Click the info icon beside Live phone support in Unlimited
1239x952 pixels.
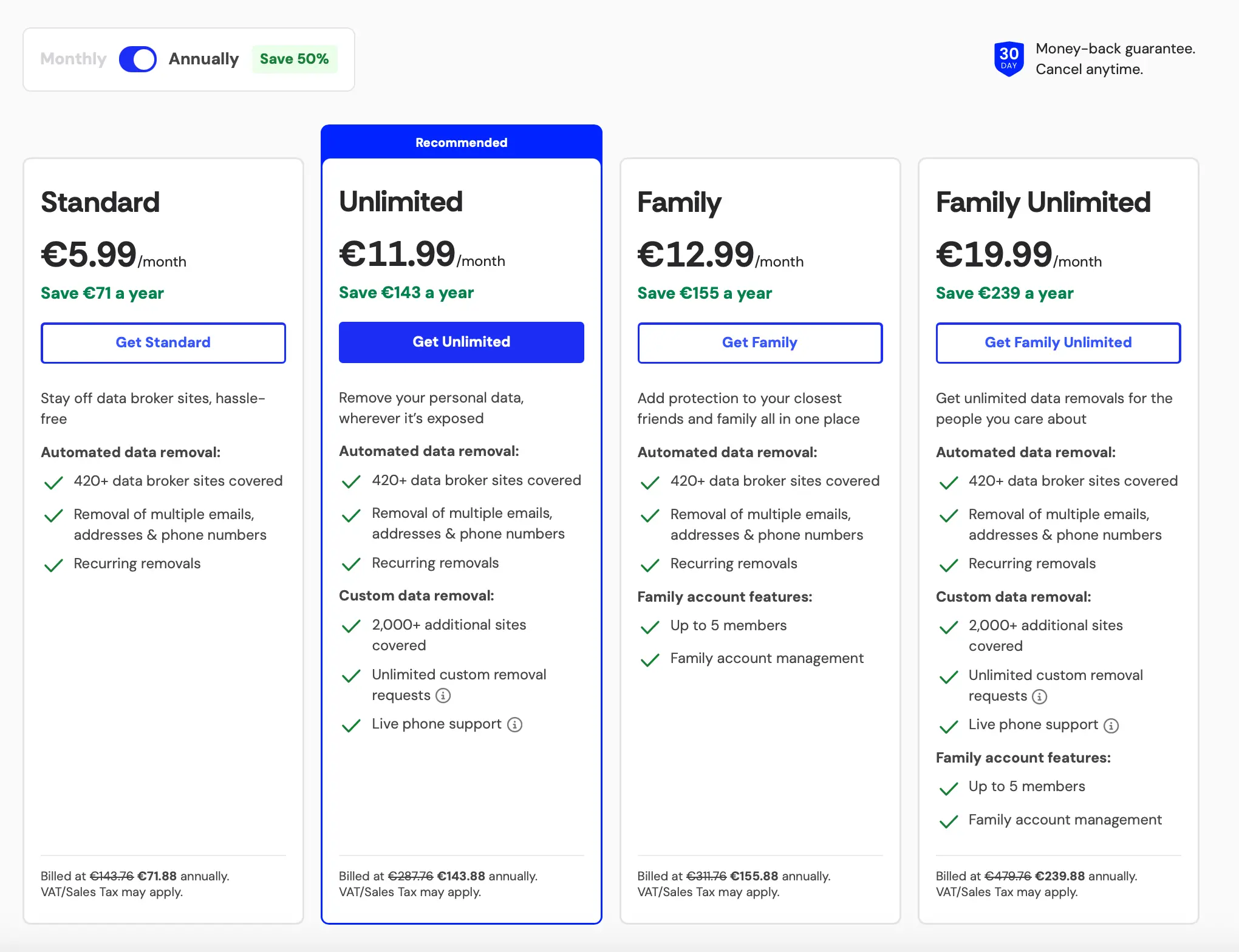514,725
